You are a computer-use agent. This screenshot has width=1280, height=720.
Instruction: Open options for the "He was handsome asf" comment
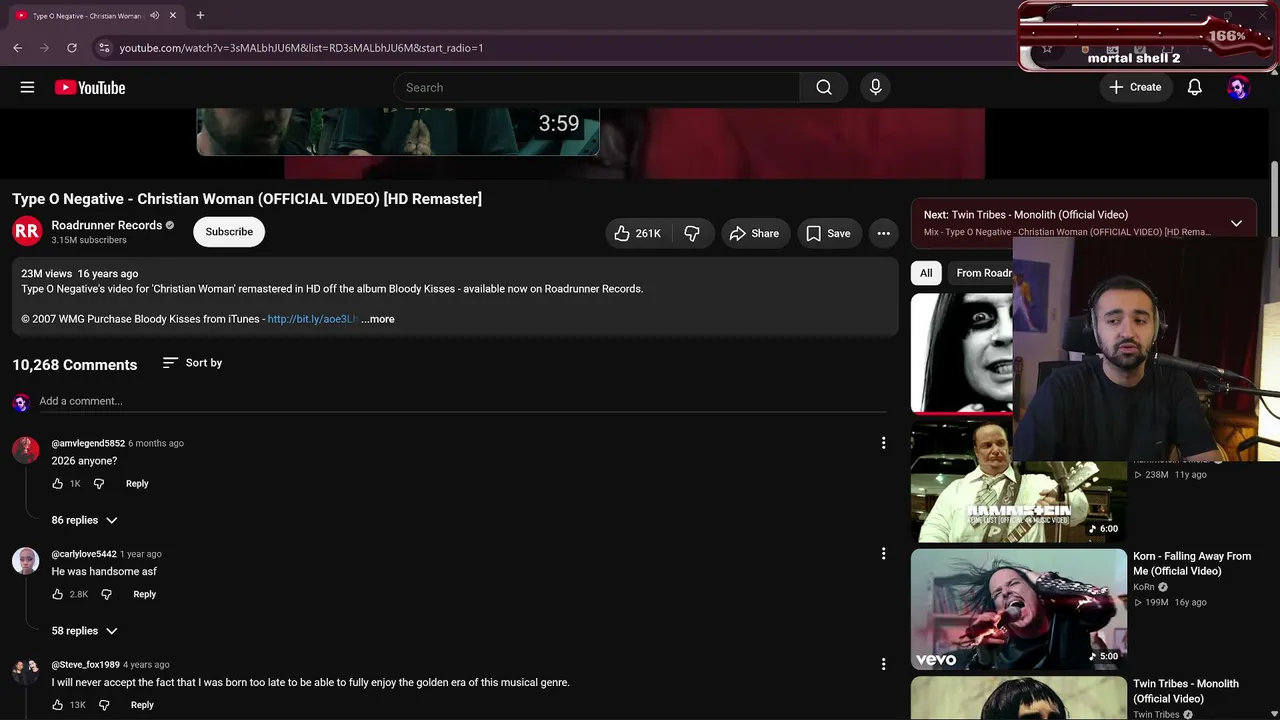point(883,554)
